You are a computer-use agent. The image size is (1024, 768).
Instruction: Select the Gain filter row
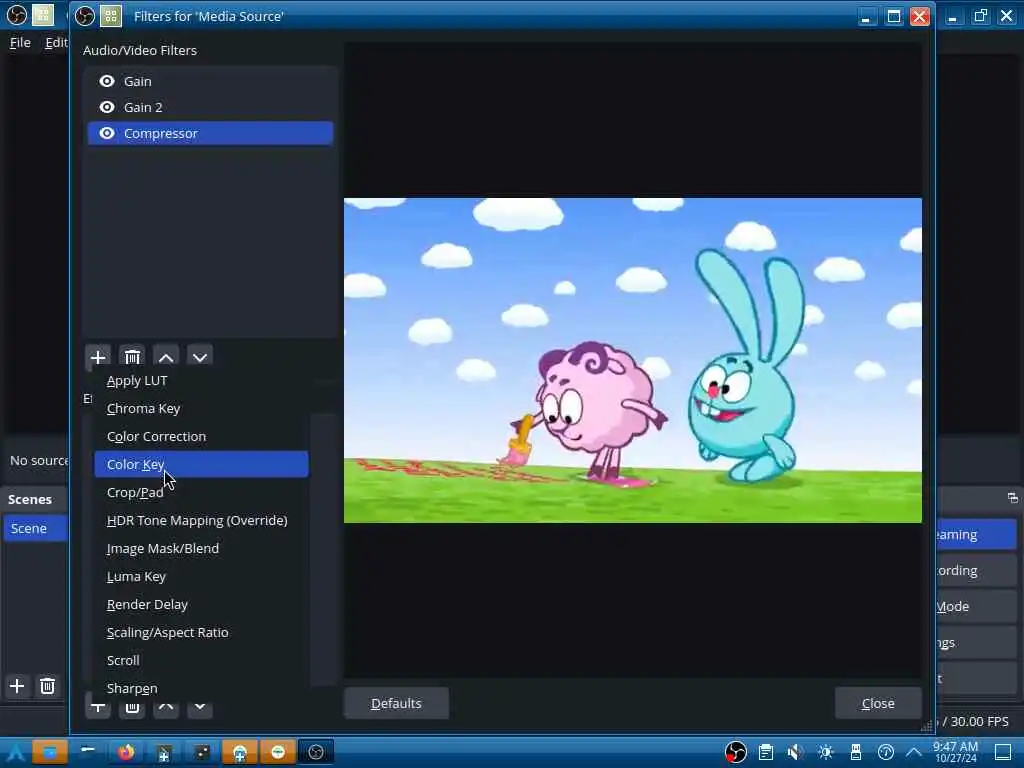click(210, 81)
